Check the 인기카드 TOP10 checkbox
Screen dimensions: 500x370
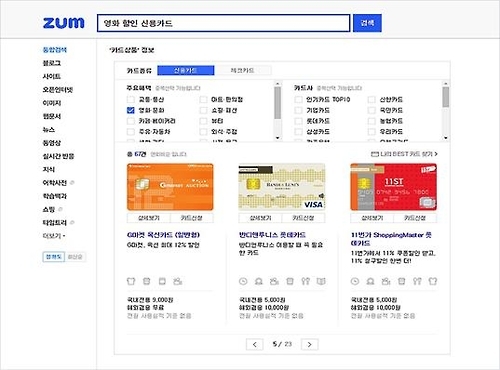[298, 99]
